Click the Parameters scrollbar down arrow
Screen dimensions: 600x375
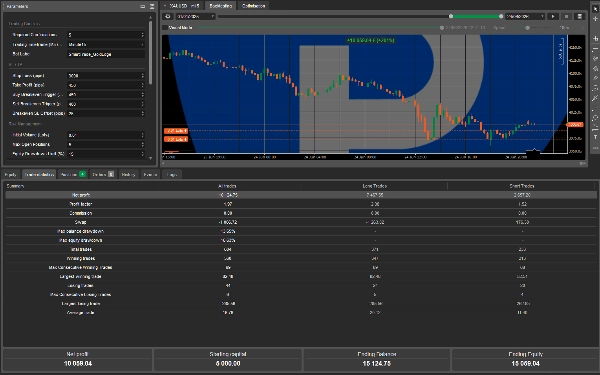[x=150, y=158]
